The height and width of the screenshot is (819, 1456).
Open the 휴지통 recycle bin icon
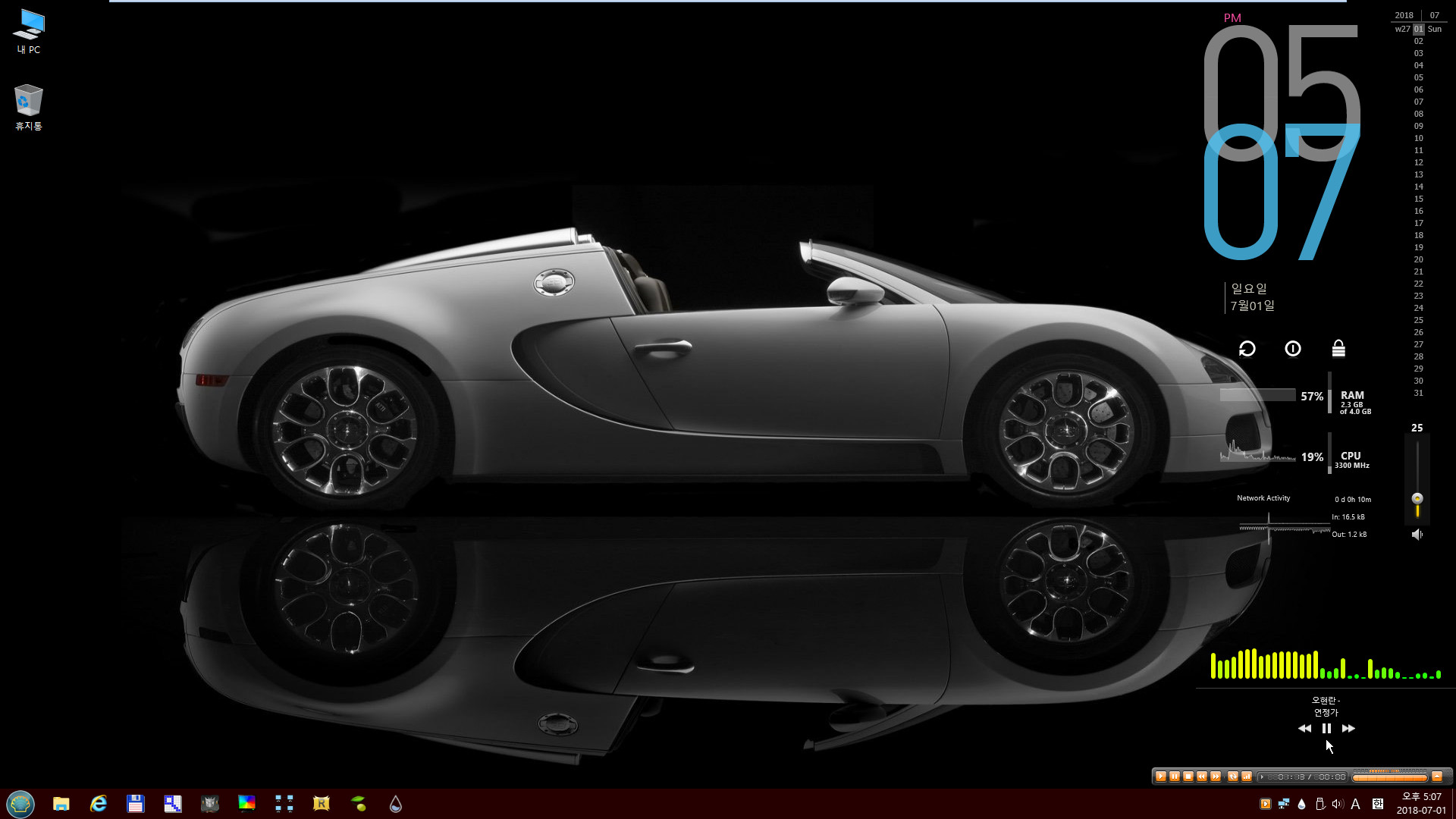[29, 107]
